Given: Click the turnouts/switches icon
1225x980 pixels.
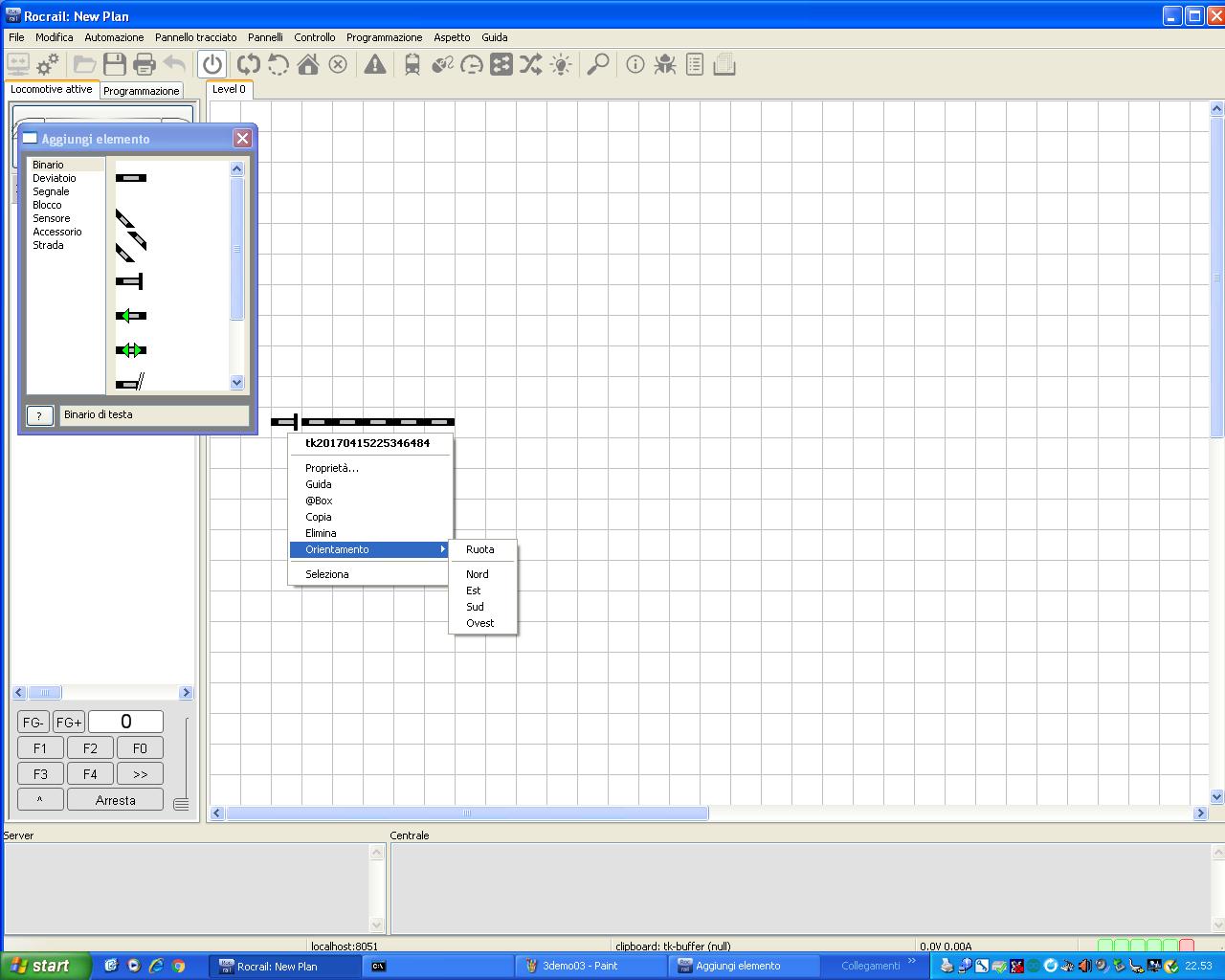Looking at the screenshot, I should tap(442, 65).
